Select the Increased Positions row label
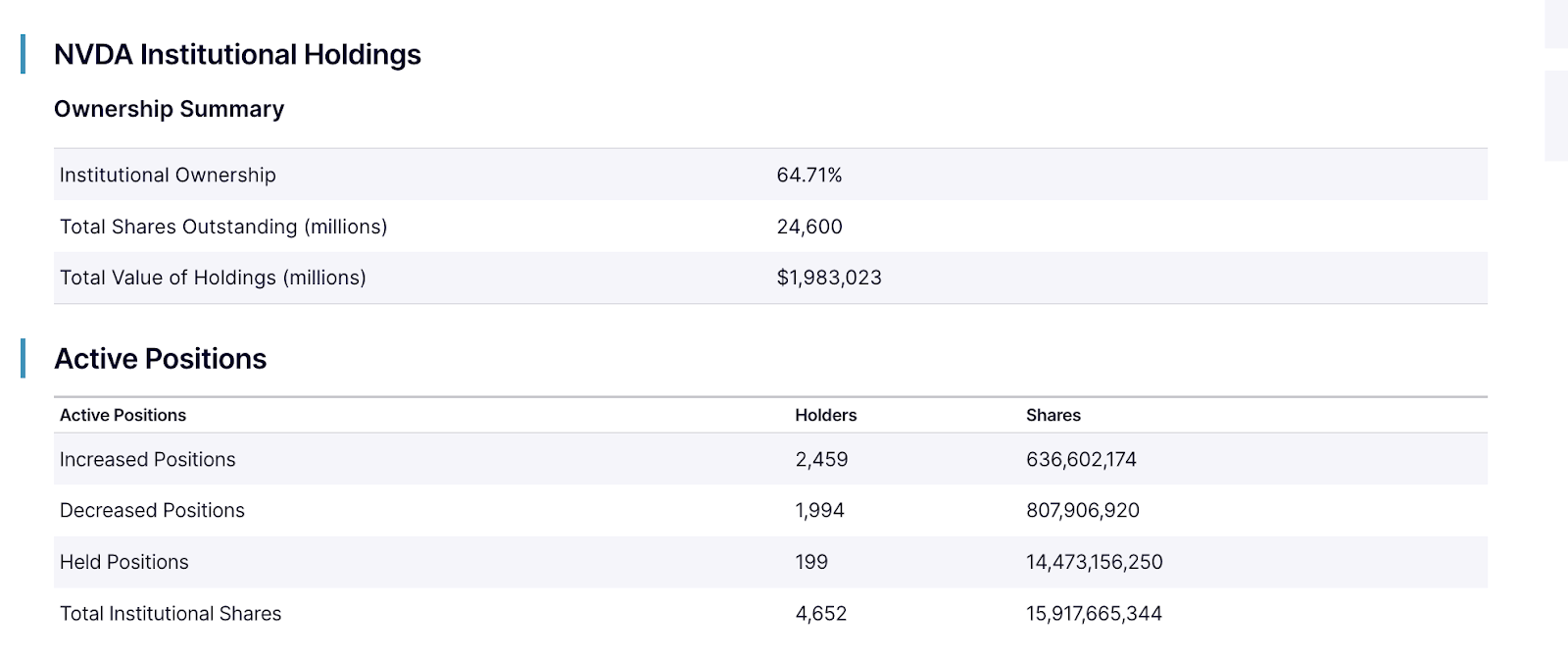Viewport: 1568px width, 661px height. [x=147, y=459]
